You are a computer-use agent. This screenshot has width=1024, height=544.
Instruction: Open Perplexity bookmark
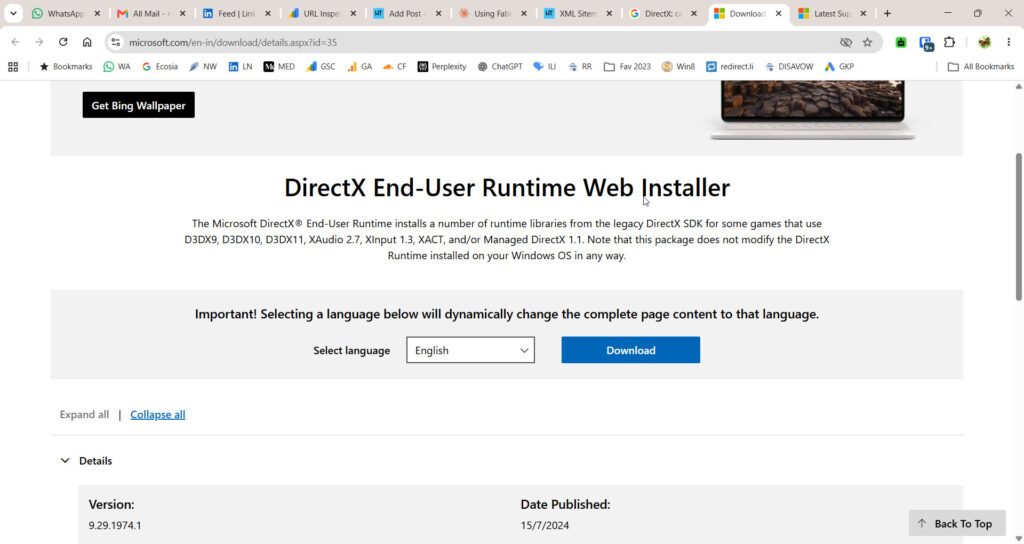pyautogui.click(x=442, y=67)
